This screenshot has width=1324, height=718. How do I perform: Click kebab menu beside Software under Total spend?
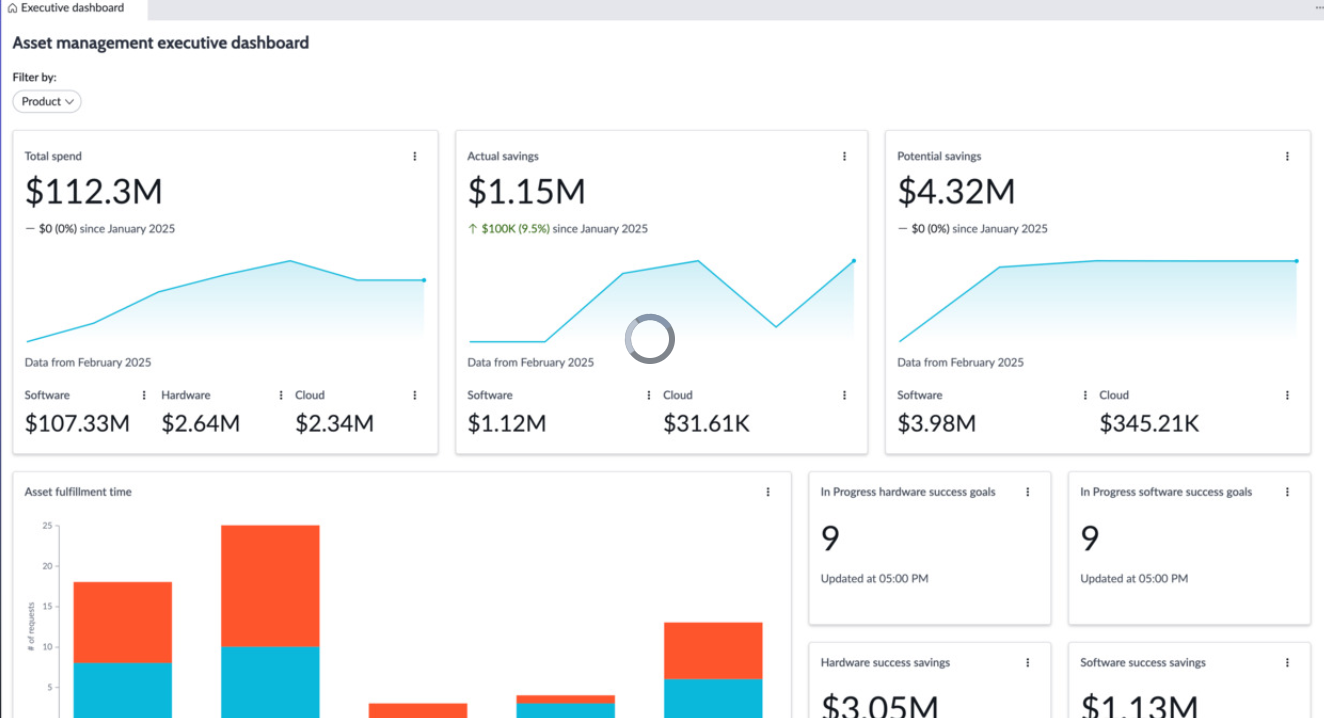click(144, 395)
